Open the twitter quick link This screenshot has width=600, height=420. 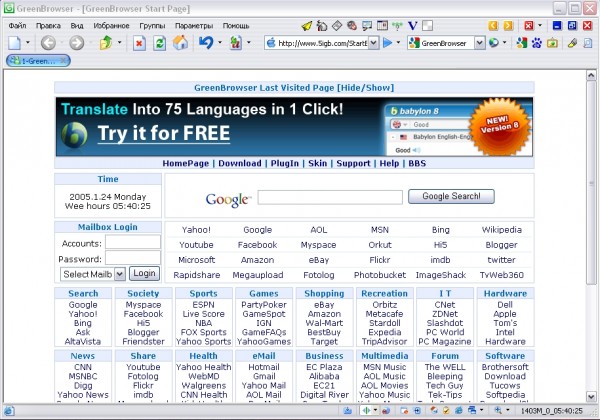coord(501,260)
